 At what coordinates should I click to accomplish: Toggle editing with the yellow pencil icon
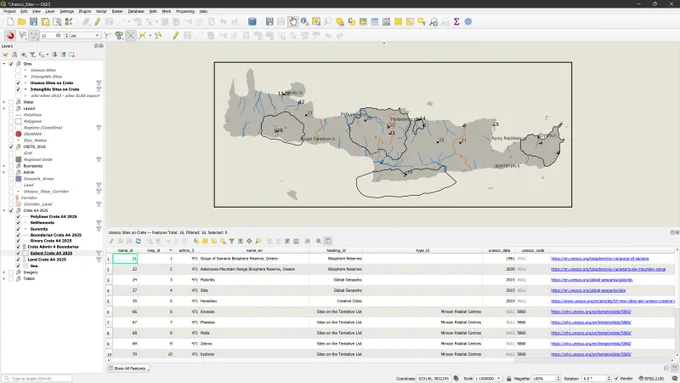pyautogui.click(x=98, y=22)
